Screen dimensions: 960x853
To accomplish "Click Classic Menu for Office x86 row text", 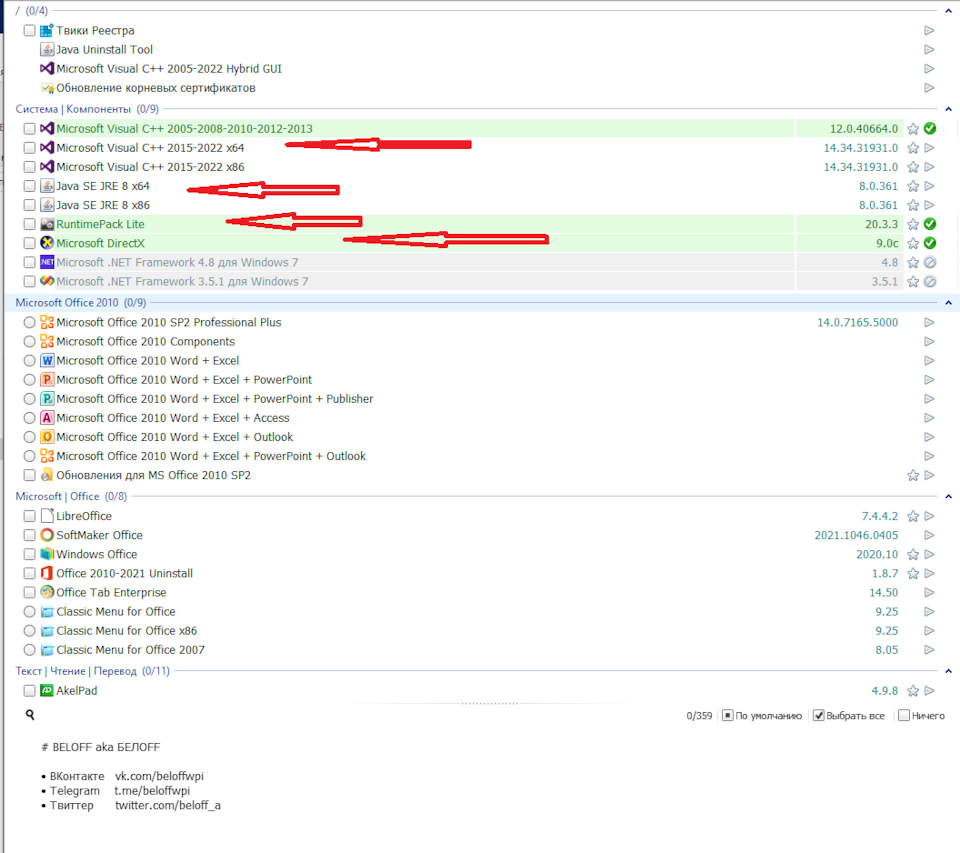I will click(127, 630).
